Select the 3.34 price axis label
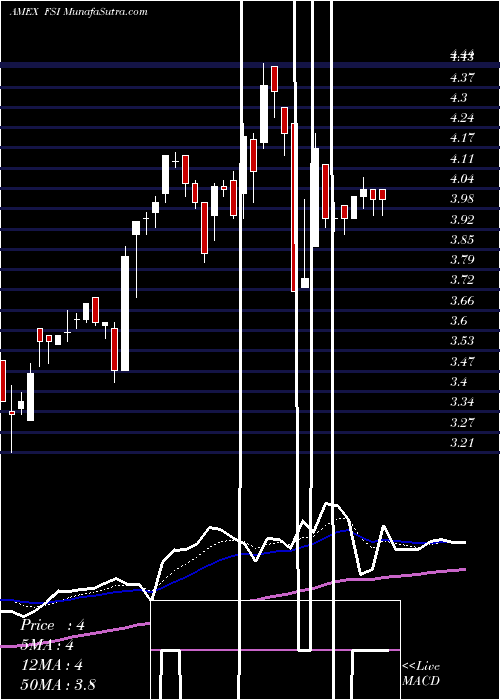This screenshot has width=500, height=700. point(462,402)
